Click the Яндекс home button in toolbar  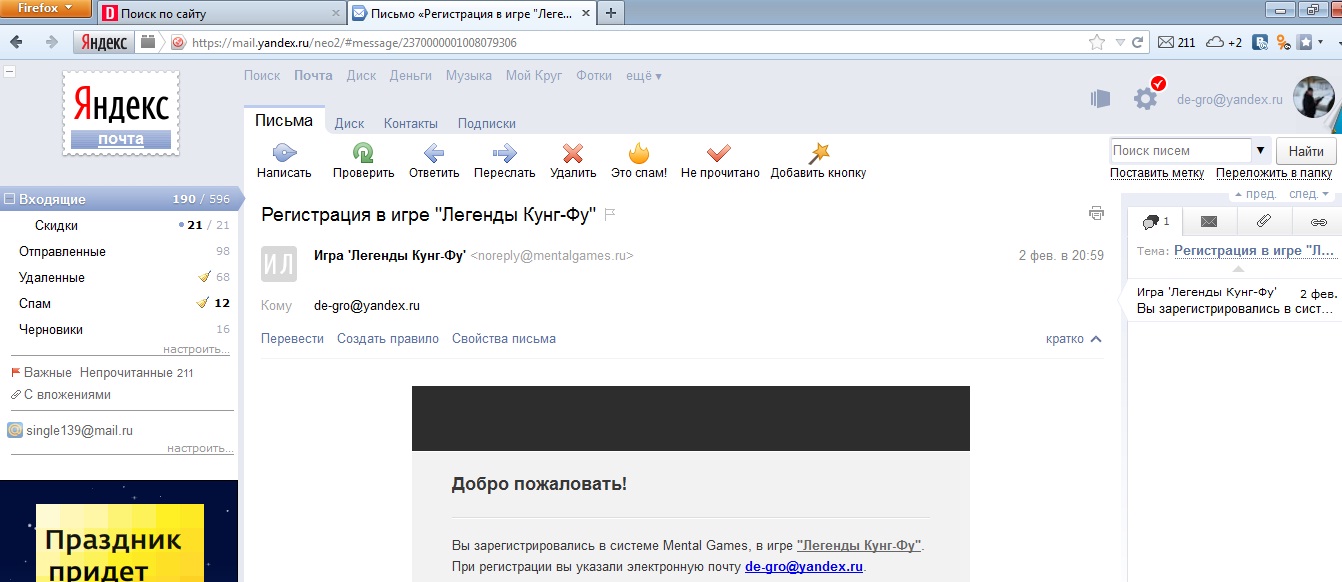(104, 42)
